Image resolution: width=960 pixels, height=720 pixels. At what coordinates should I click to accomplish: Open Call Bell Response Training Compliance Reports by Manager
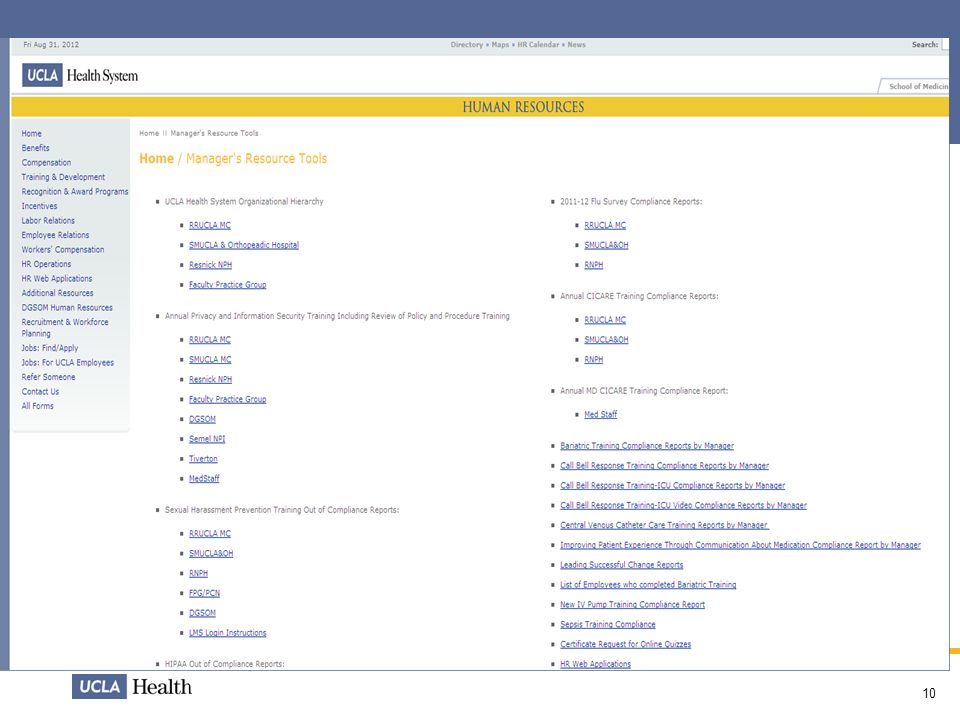coord(664,466)
